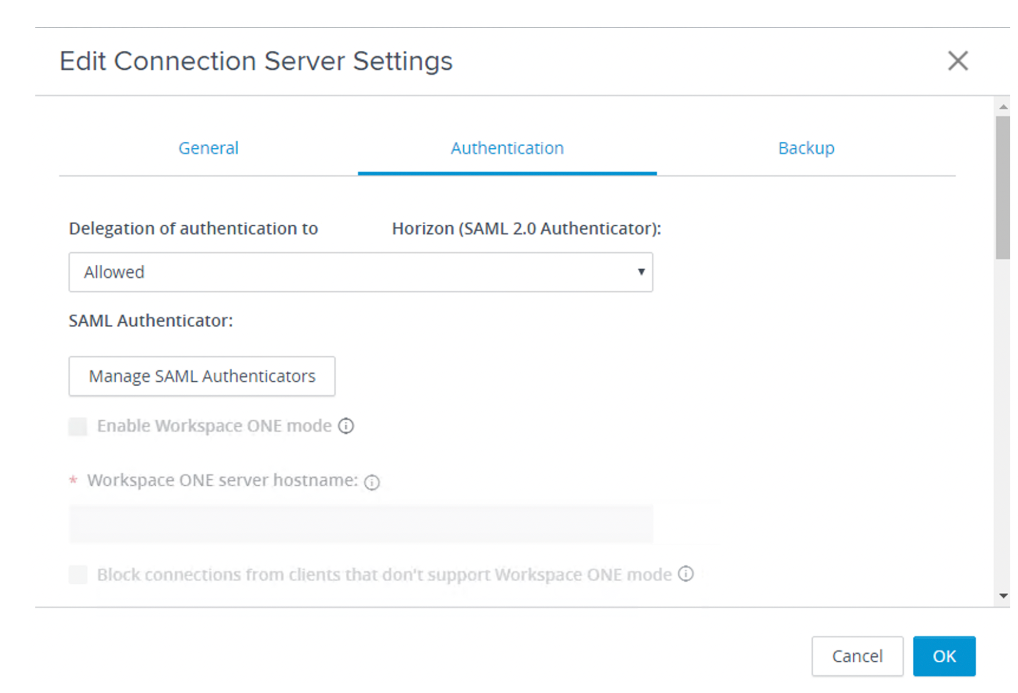
Task: Click the Edit Connection Server Settings title
Action: pos(256,61)
